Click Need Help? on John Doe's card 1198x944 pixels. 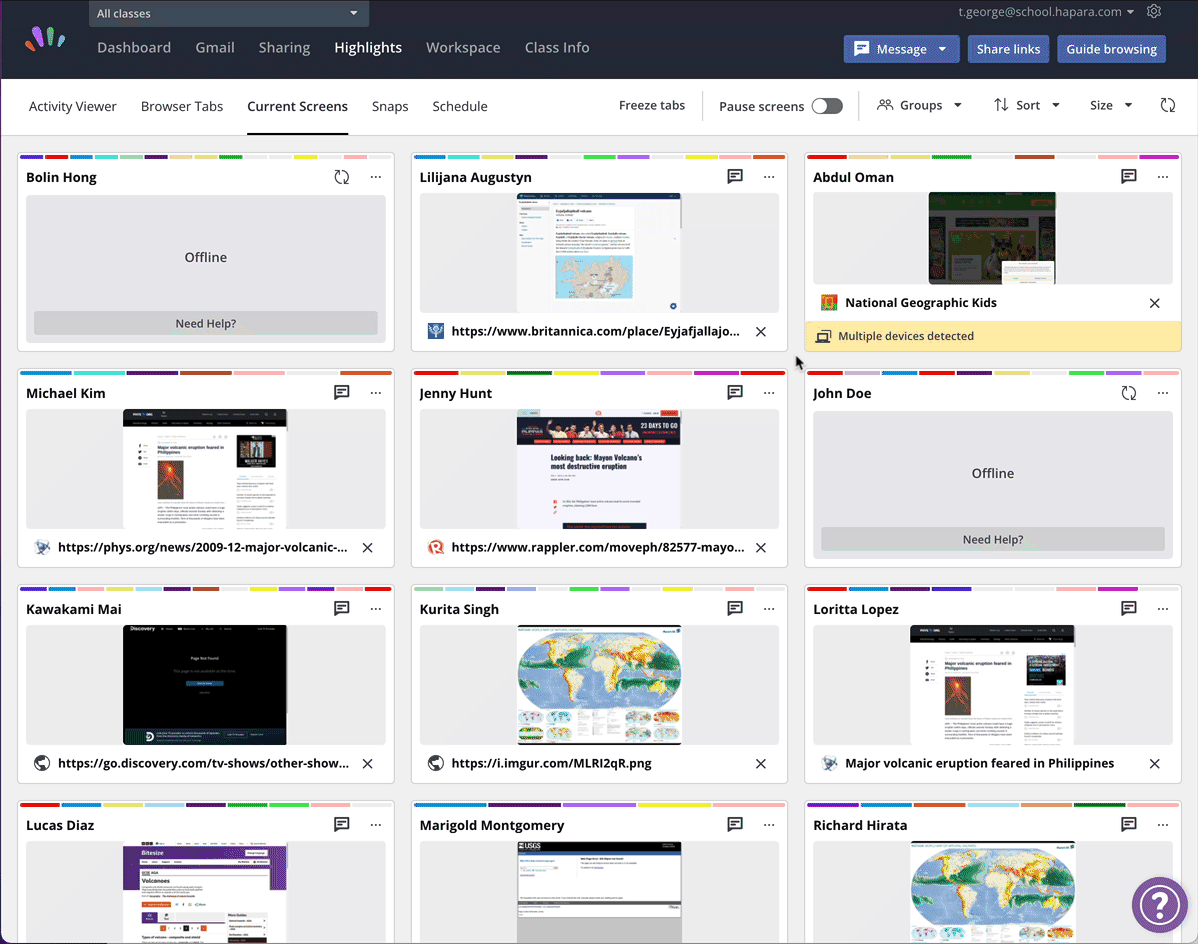[992, 539]
